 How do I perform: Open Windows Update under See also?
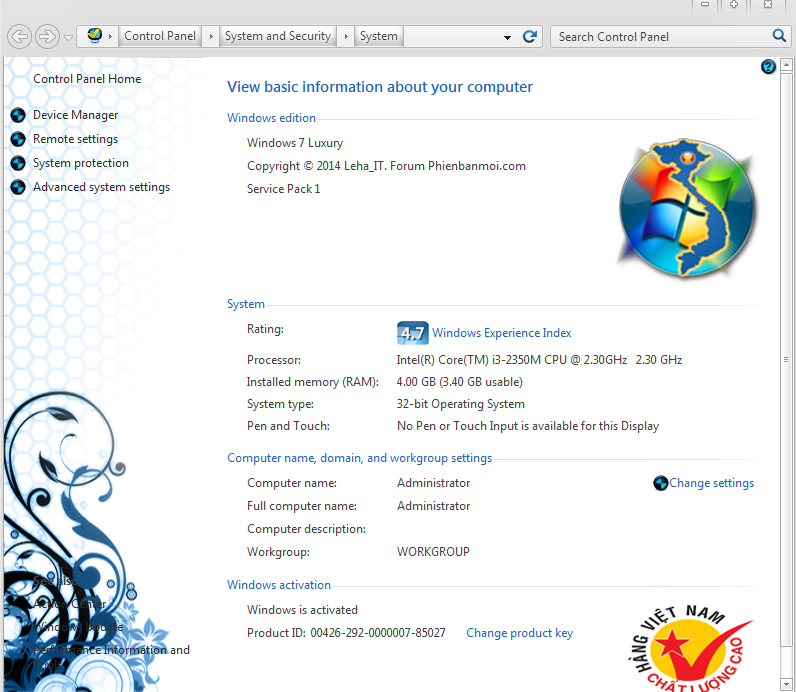coord(78,627)
